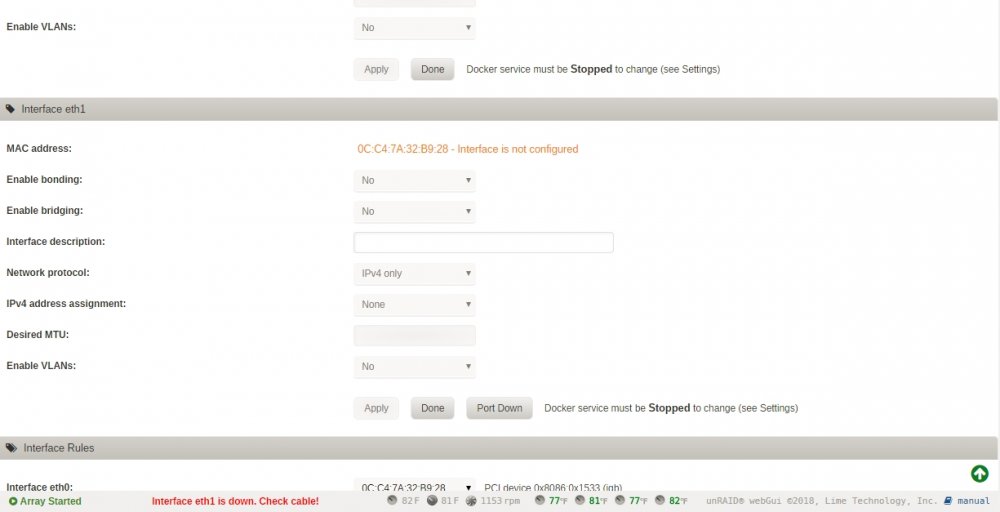Open the Network protocol dropdown showing IPv4 only
The height and width of the screenshot is (512, 1000).
click(x=415, y=273)
